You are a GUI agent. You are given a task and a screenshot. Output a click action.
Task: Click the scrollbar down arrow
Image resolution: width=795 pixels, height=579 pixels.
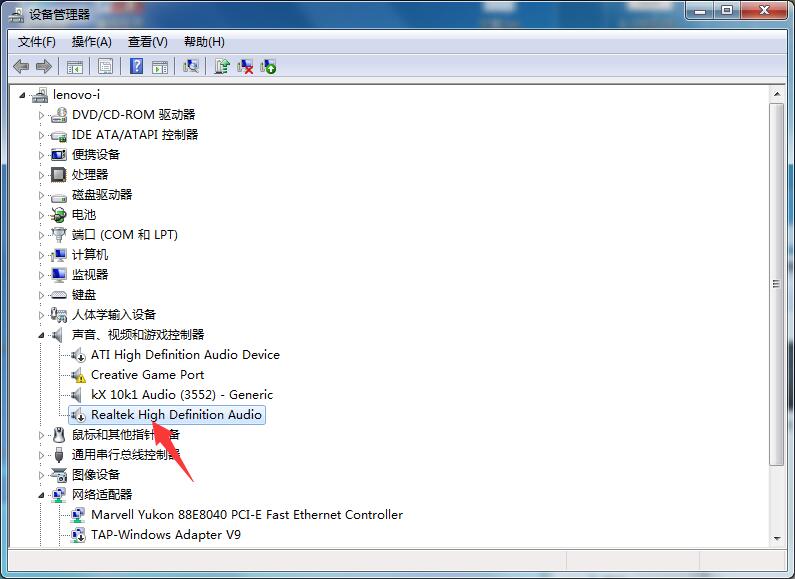(x=776, y=538)
